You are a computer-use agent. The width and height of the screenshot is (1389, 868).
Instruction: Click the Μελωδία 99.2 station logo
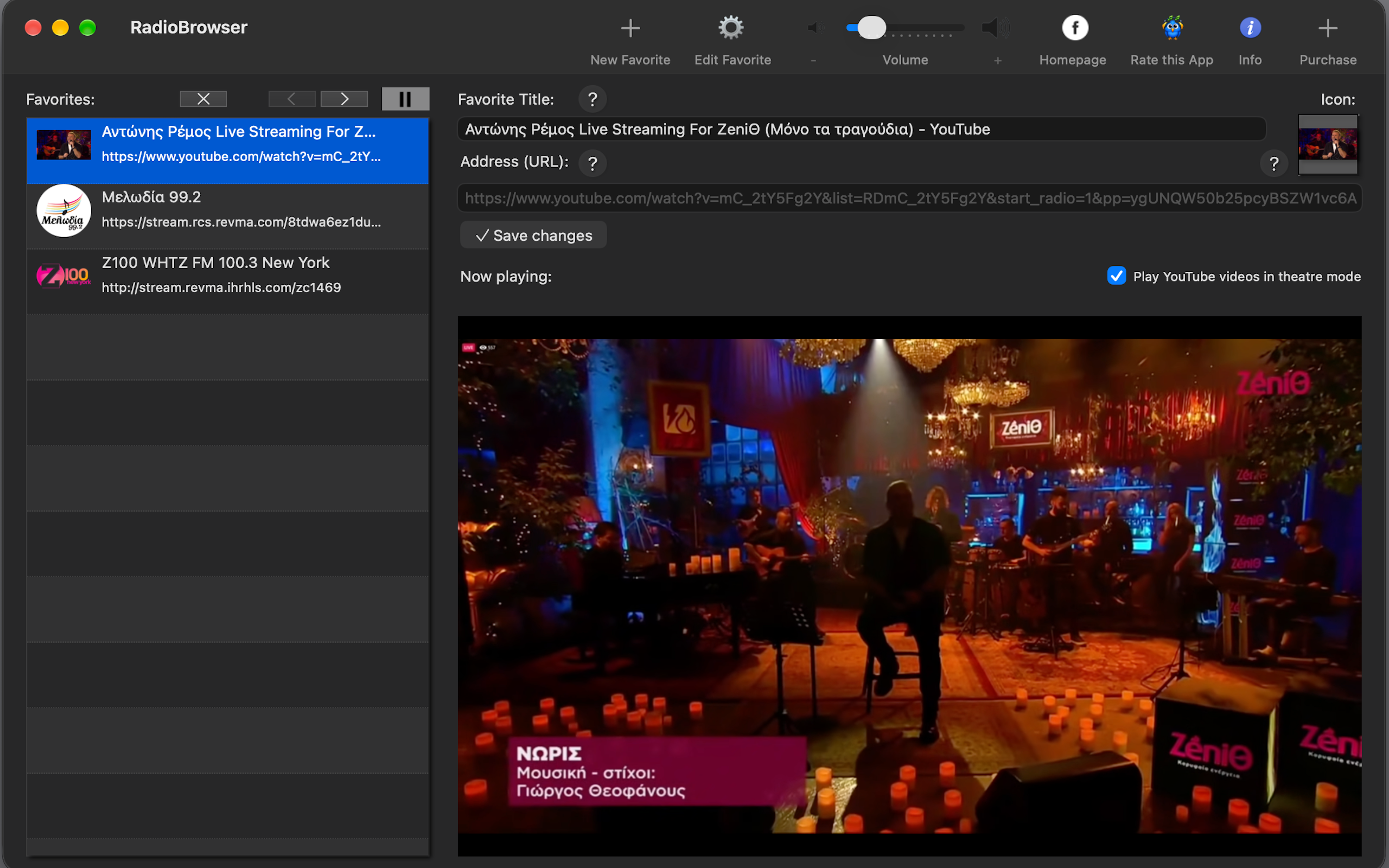(63, 210)
